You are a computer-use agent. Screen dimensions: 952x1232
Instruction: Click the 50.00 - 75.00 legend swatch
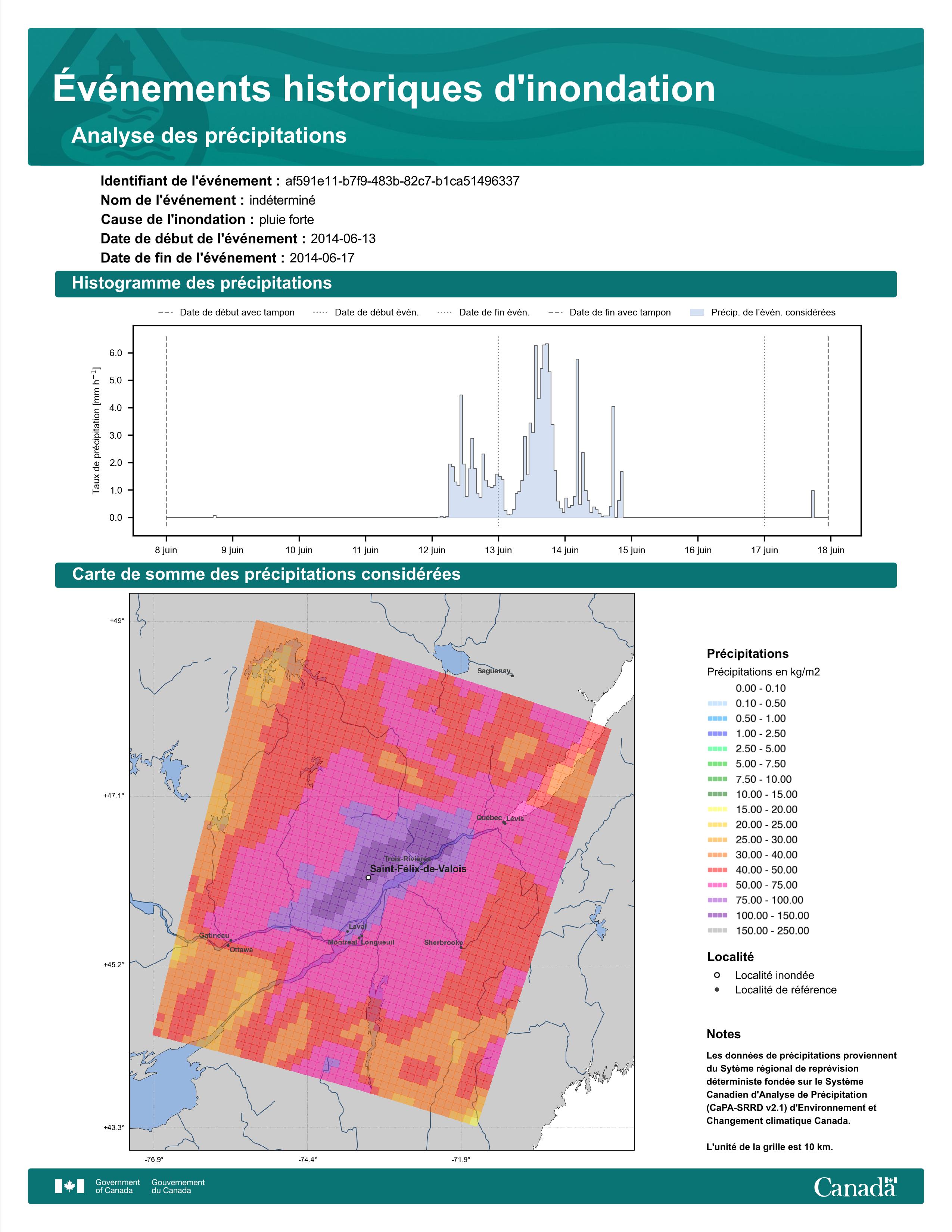(718, 886)
